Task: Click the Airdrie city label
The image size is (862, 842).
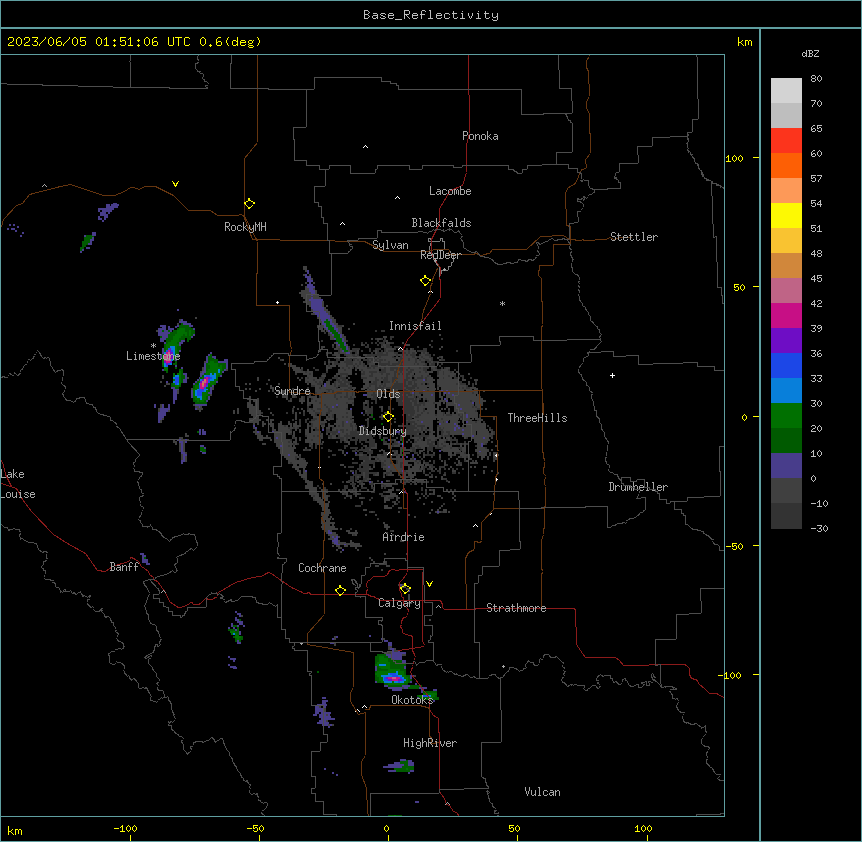Action: click(404, 537)
